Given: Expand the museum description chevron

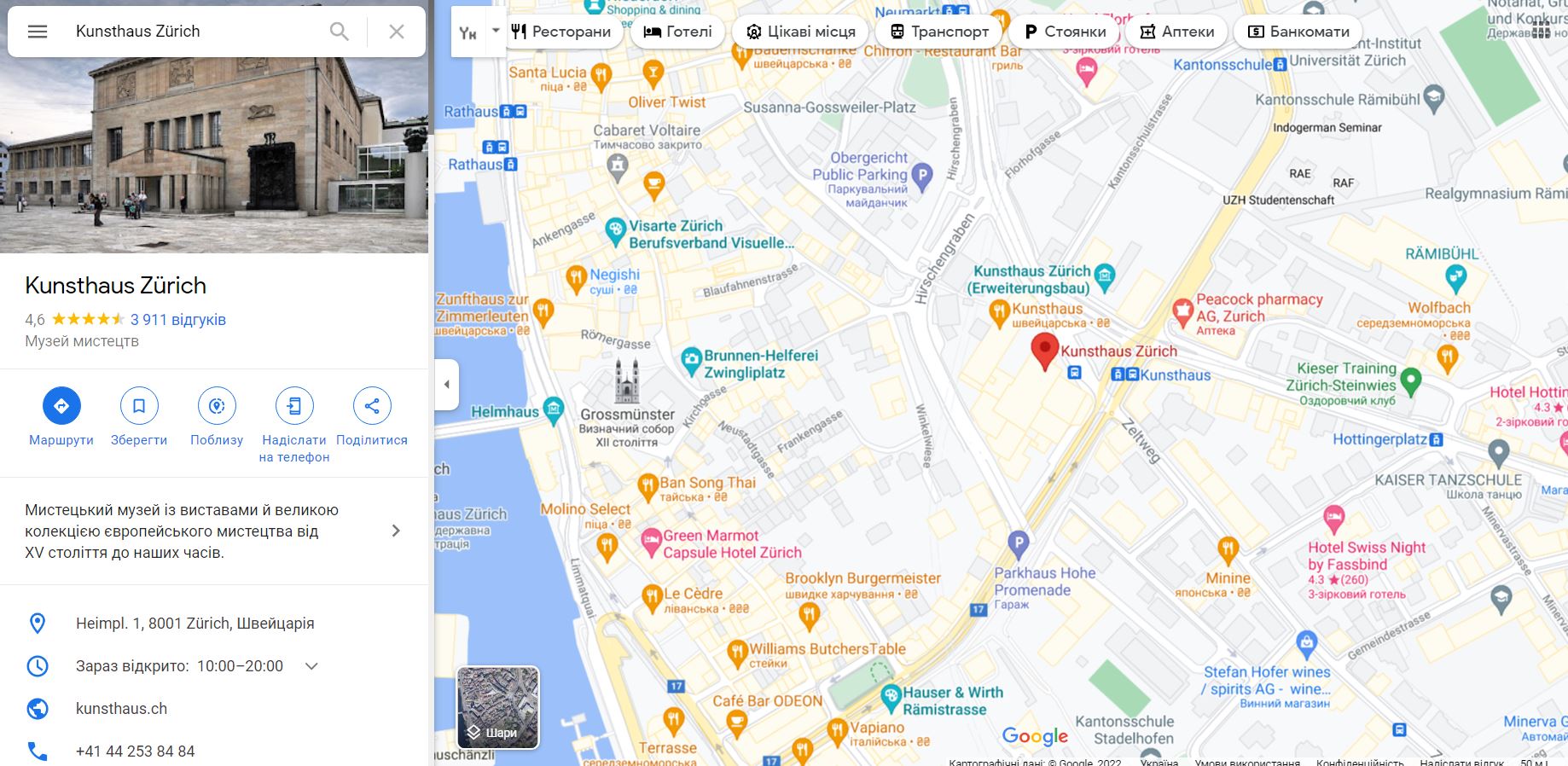Looking at the screenshot, I should [x=395, y=531].
